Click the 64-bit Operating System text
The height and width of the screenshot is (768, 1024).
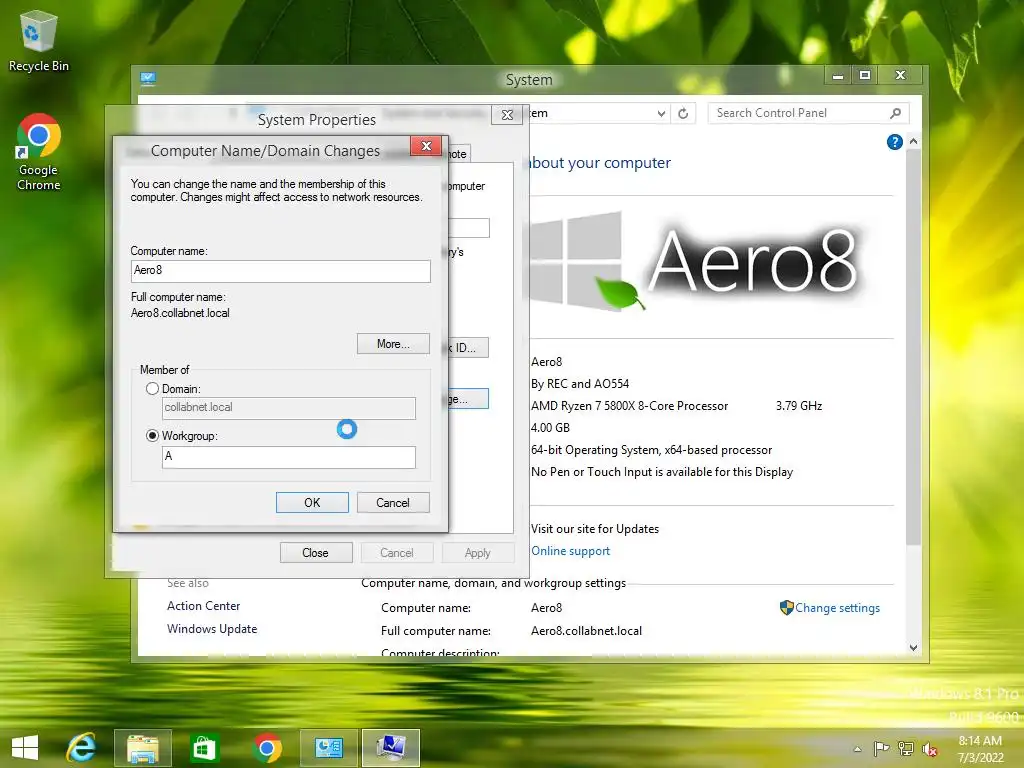(x=651, y=450)
